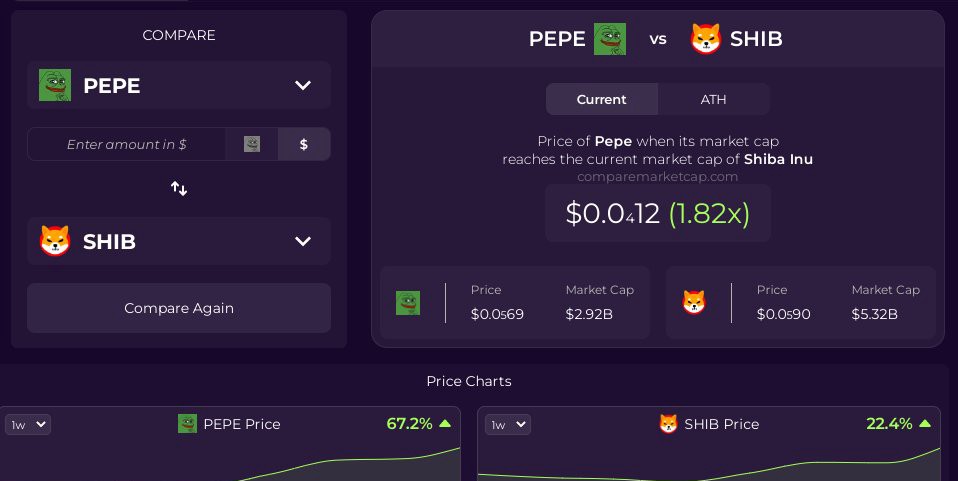Click Shiba Inu icon in SHIB selector
Screen dimensions: 958x481
[55, 241]
